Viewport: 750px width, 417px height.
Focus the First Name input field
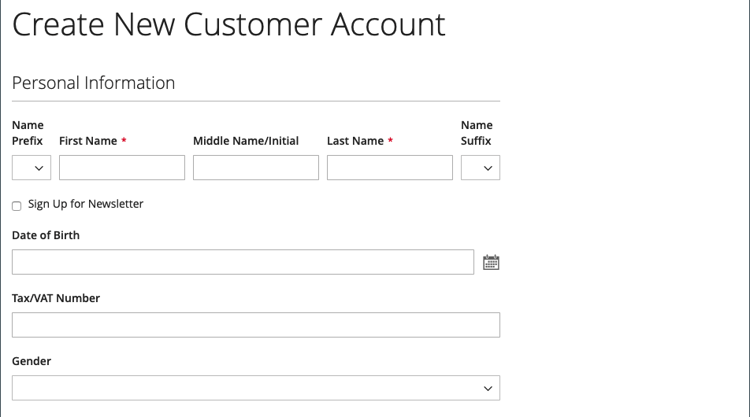click(122, 168)
